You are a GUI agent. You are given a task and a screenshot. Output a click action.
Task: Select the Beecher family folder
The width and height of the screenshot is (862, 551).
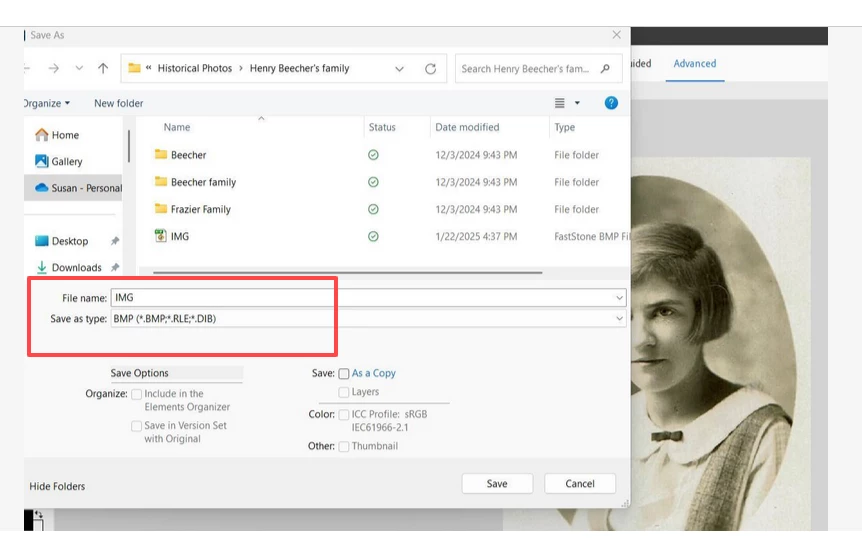(x=203, y=182)
